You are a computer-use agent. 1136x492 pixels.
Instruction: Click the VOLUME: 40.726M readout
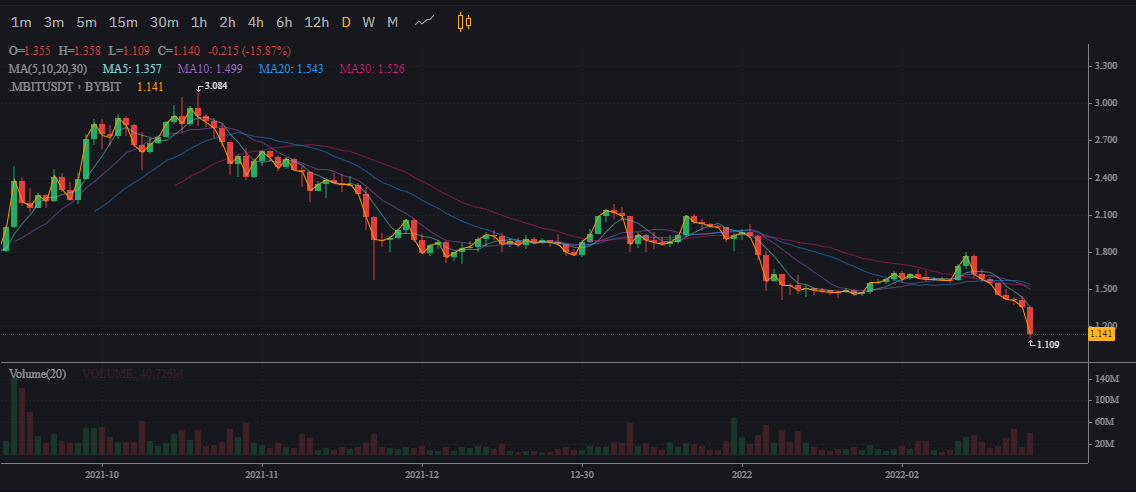(x=133, y=374)
